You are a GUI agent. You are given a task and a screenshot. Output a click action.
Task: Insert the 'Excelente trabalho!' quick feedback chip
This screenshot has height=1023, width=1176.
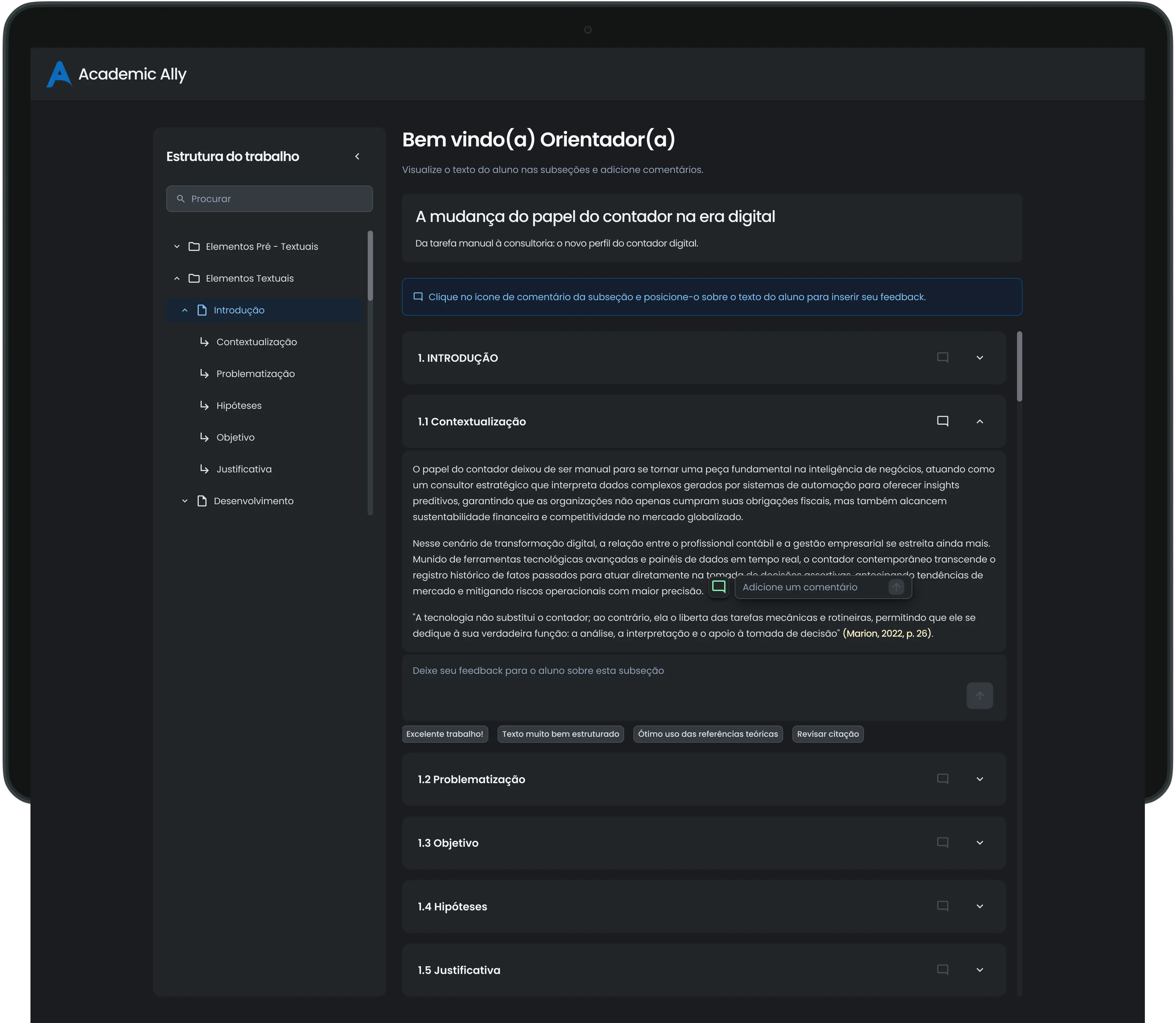pos(445,734)
